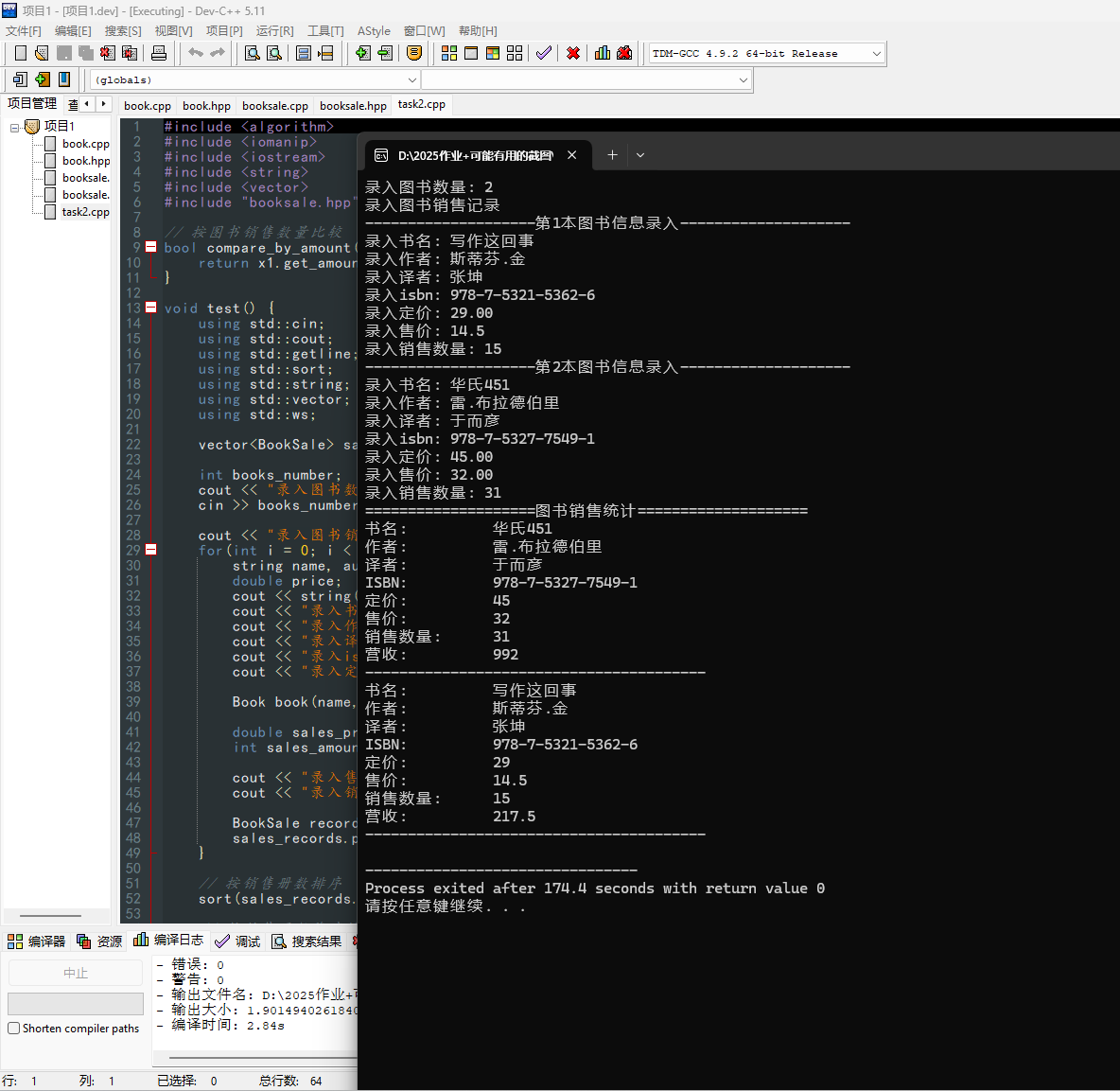The width and height of the screenshot is (1120, 1091).
Task: Collapse the for-loop fold at line 29
Action: [x=150, y=550]
